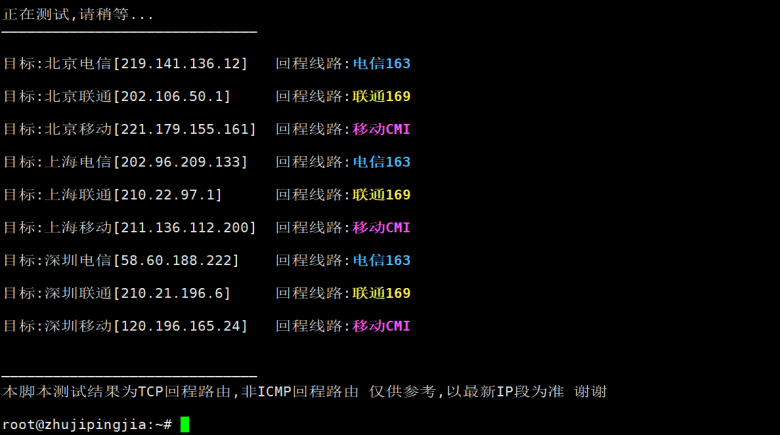Click the footer note about TCP回程路由

pos(304,392)
